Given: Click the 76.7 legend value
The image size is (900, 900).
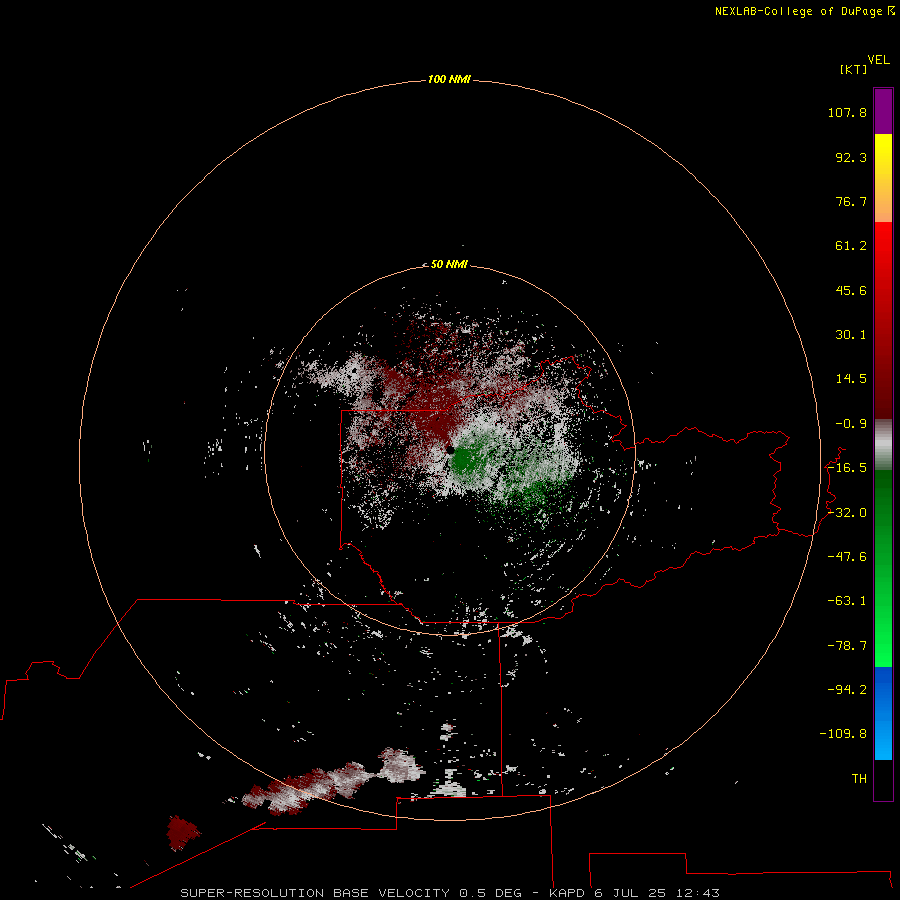Looking at the screenshot, I should [x=851, y=201].
